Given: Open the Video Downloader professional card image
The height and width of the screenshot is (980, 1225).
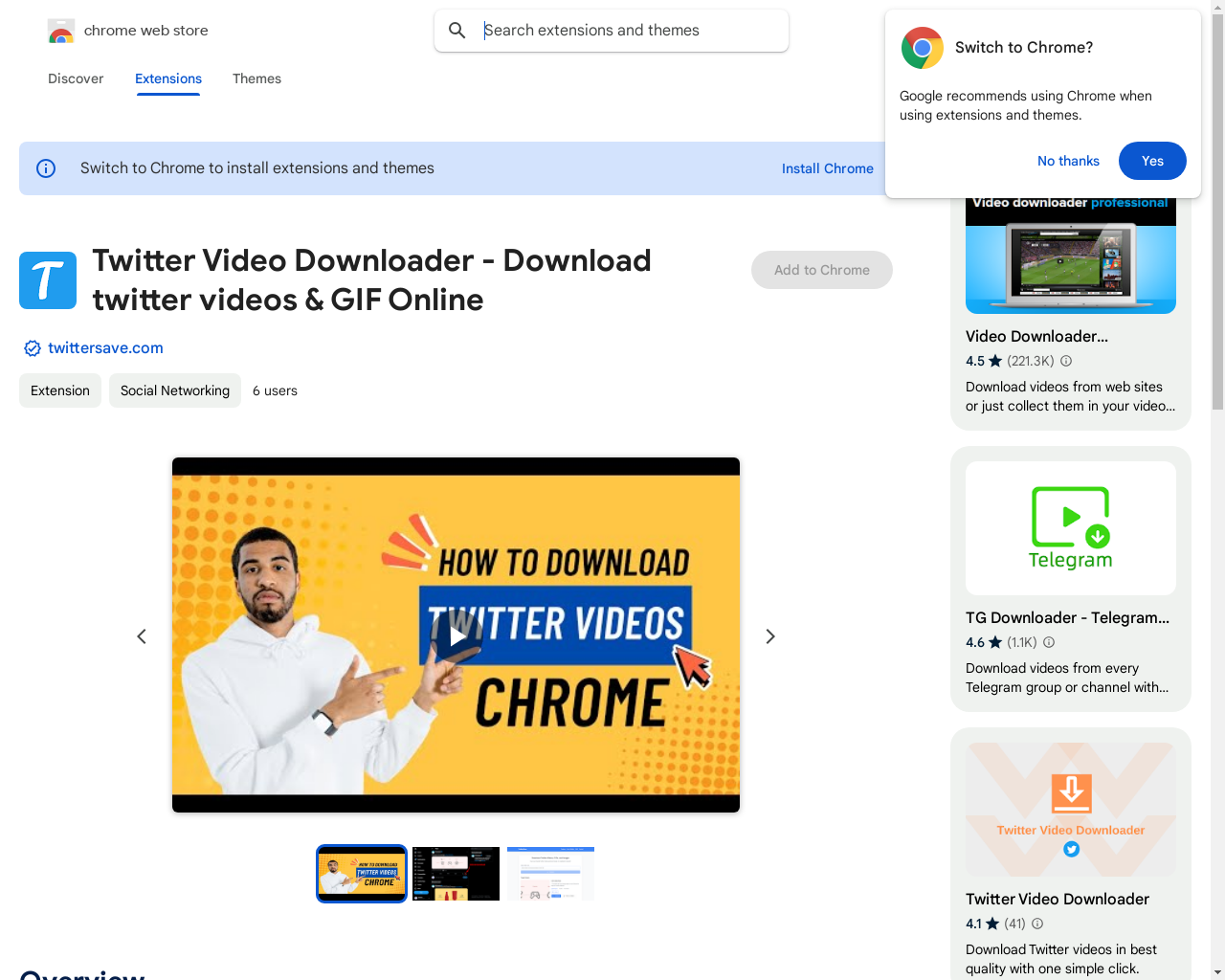Looking at the screenshot, I should (1071, 256).
